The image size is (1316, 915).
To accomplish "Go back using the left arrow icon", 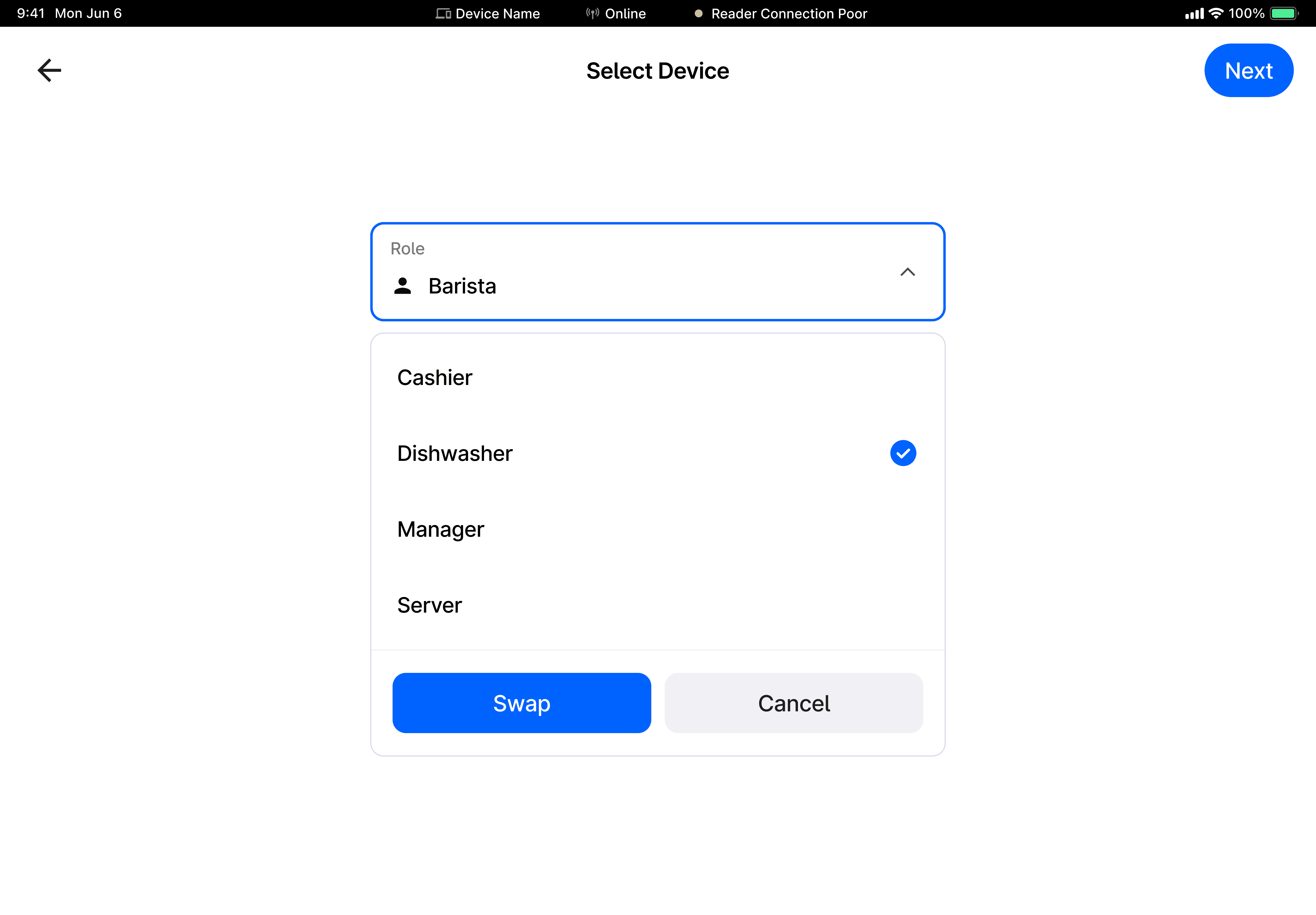I will coord(49,71).
